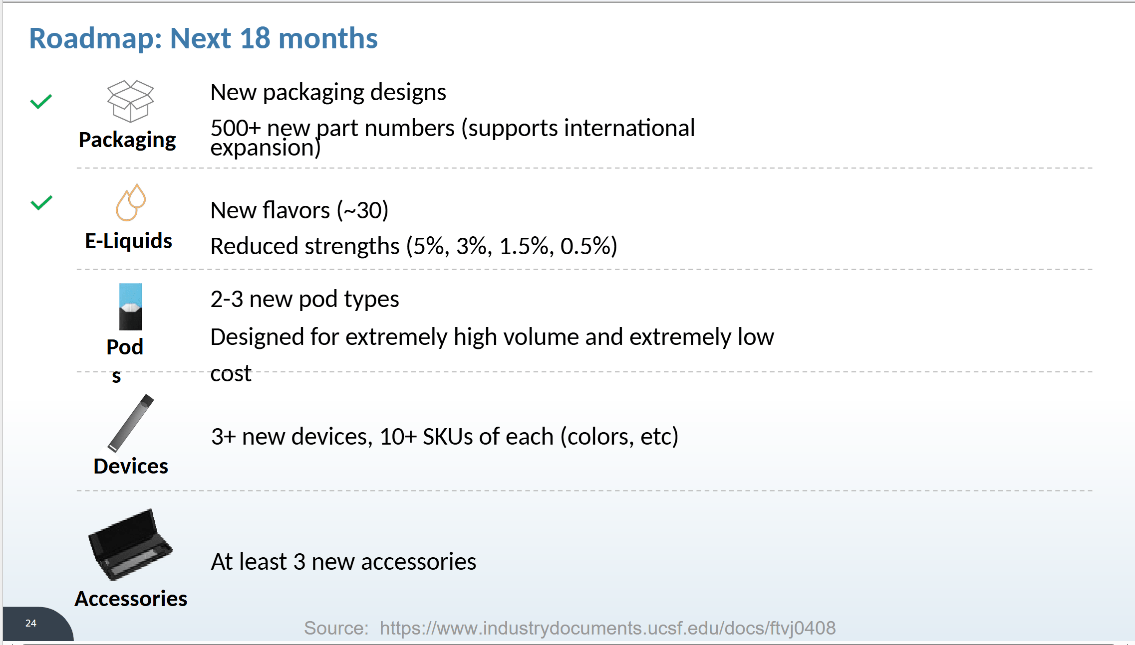Select the 'E-Liquids' label

[x=128, y=241]
